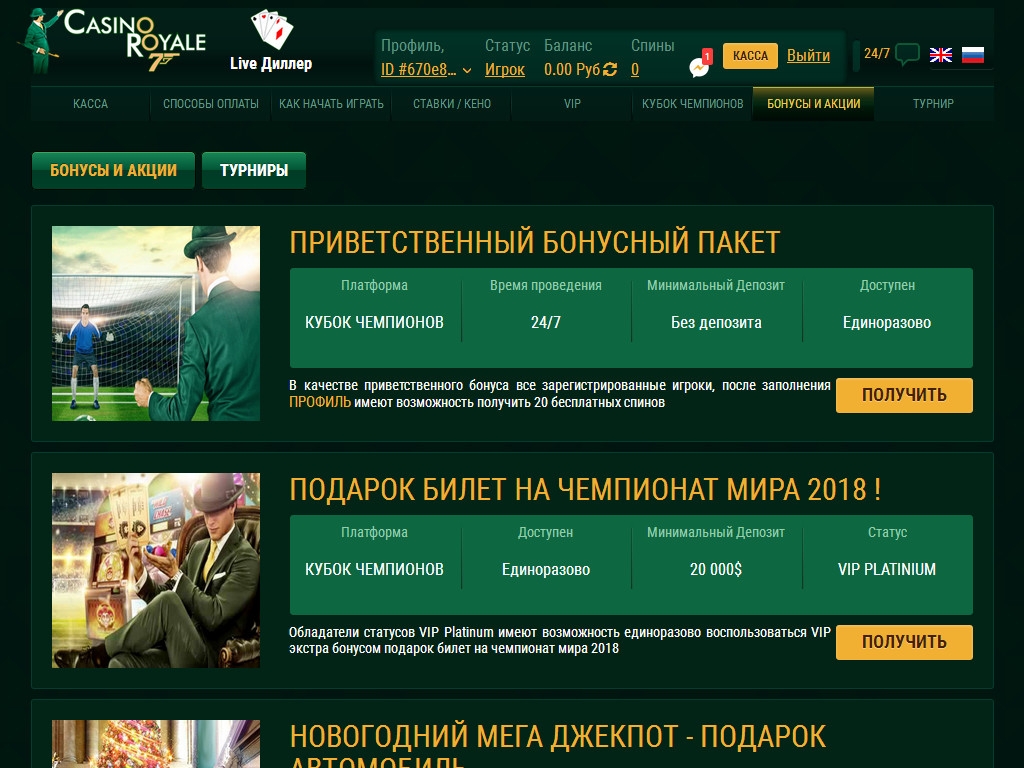Click Получить for World Cup ticket gift
1024x768 pixels.
pos(904,642)
